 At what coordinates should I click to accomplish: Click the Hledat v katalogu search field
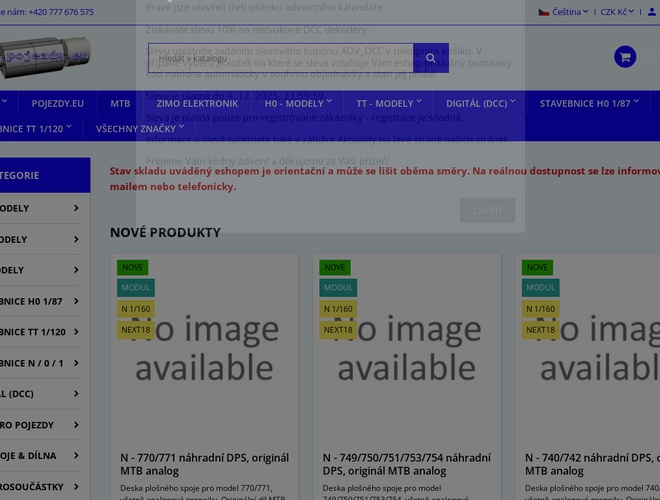[280, 58]
